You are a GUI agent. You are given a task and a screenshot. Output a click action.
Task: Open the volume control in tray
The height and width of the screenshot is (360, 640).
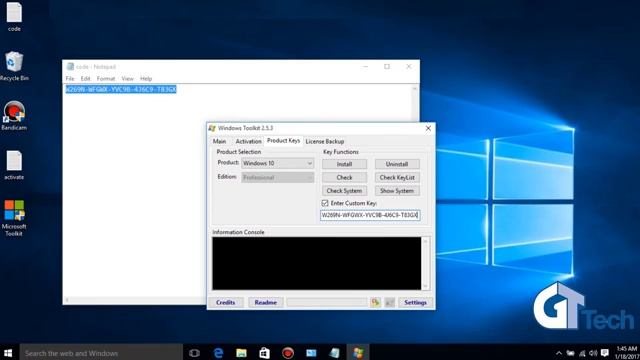593,353
